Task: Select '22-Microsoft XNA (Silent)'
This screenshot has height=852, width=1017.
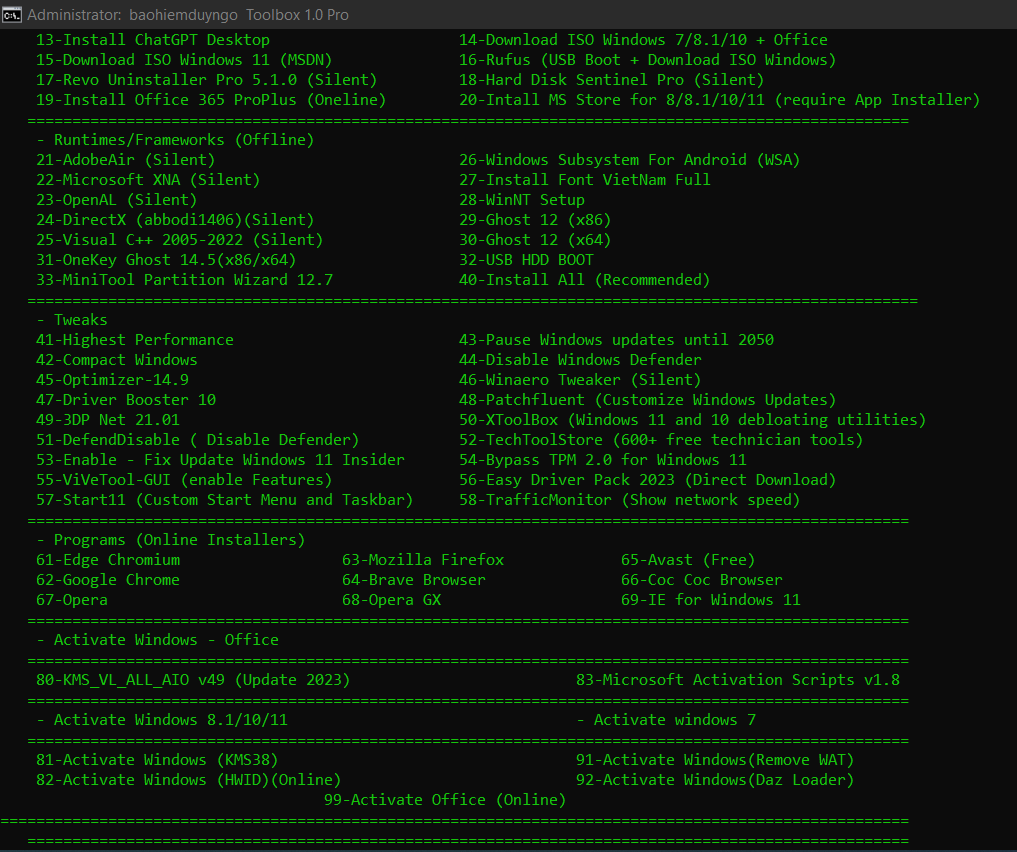Action: (148, 180)
